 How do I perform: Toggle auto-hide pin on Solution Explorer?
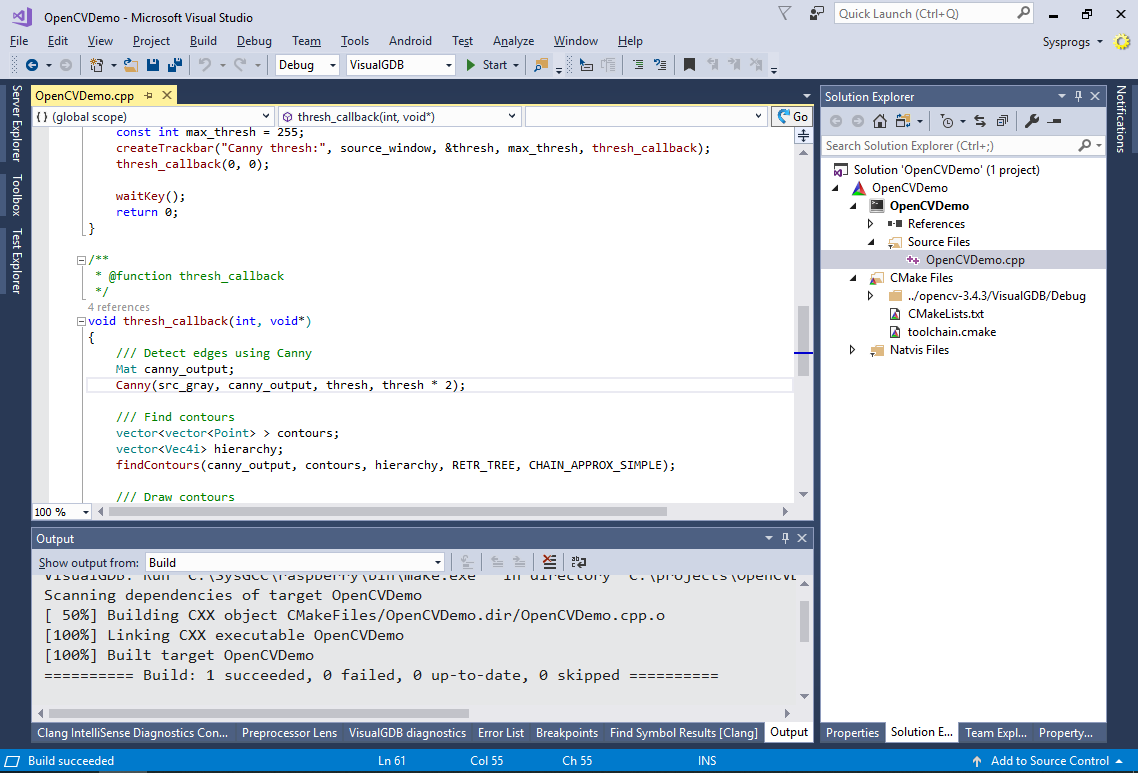click(x=1078, y=96)
